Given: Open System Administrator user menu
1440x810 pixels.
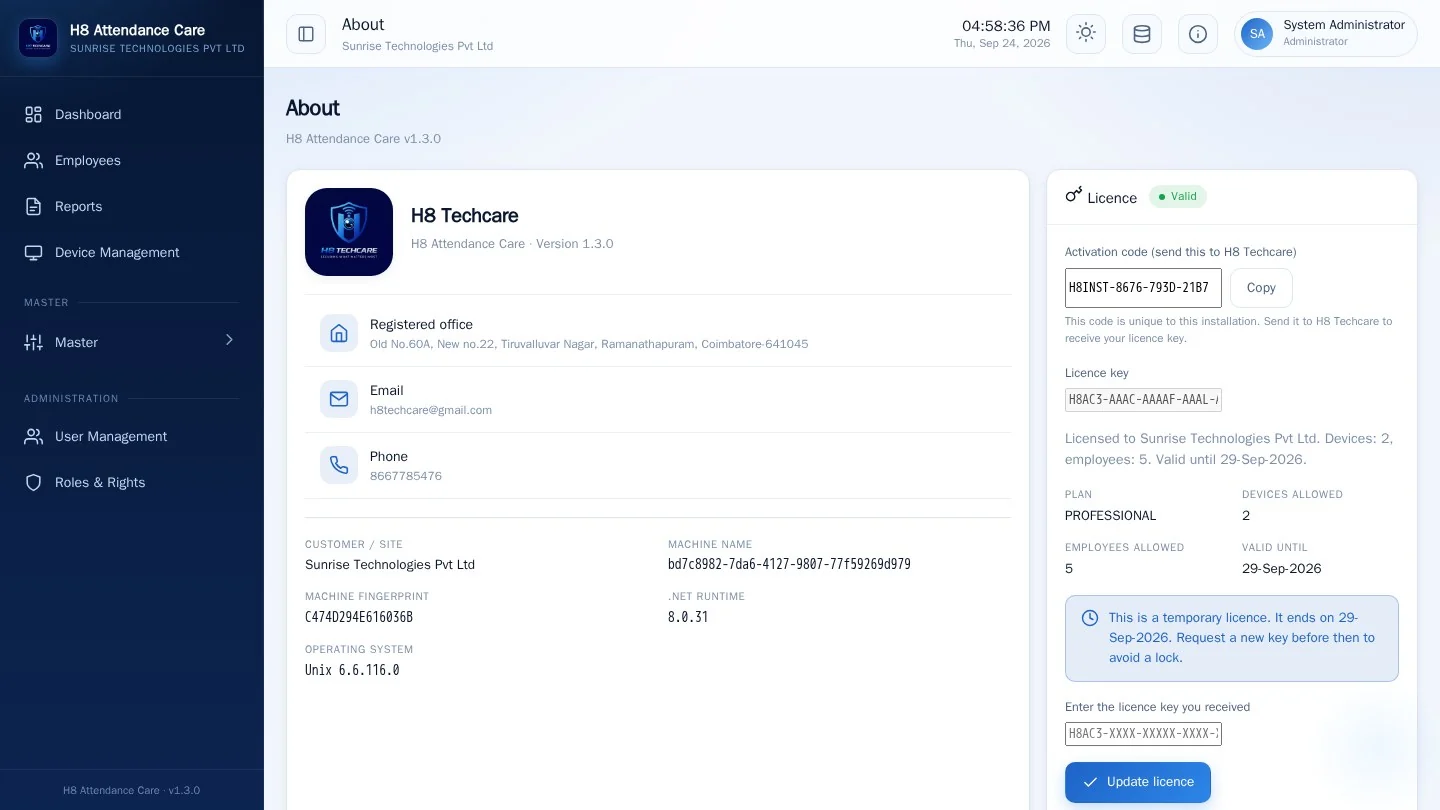Looking at the screenshot, I should point(1326,34).
